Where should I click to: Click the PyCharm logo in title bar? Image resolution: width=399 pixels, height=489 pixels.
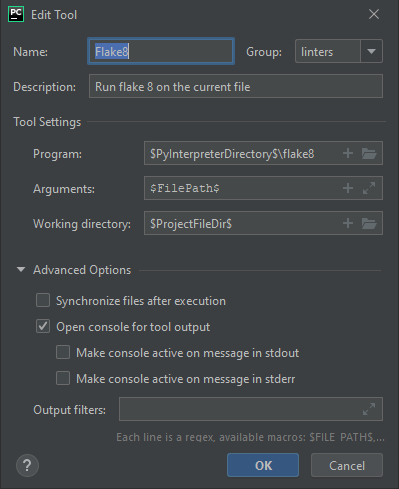click(16, 14)
